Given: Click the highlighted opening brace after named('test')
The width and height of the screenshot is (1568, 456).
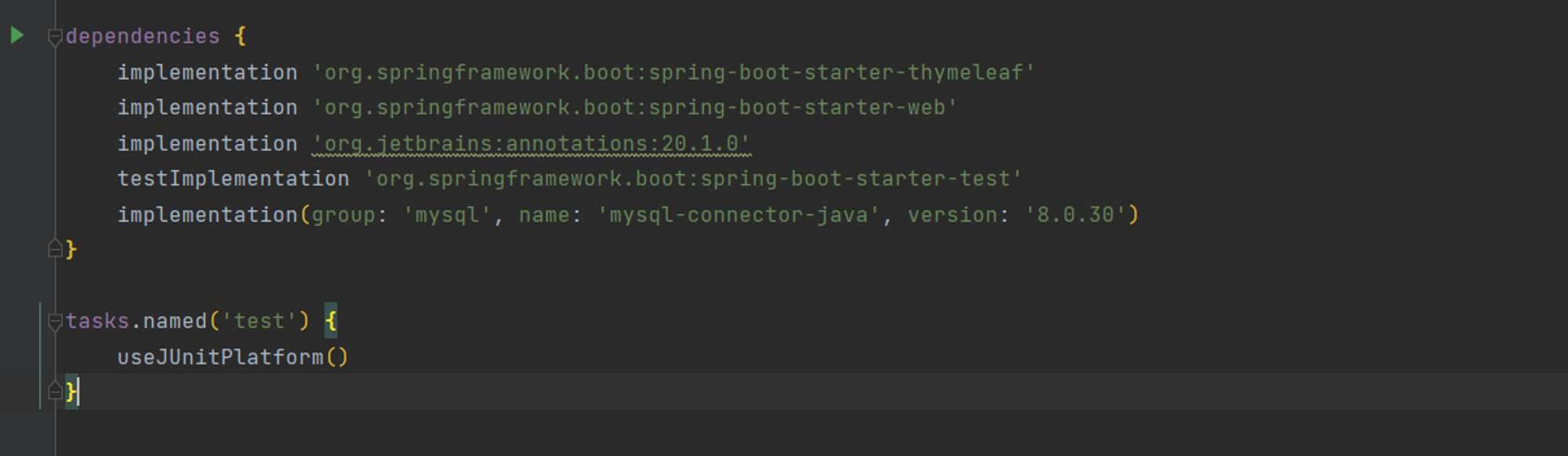Looking at the screenshot, I should point(331,320).
